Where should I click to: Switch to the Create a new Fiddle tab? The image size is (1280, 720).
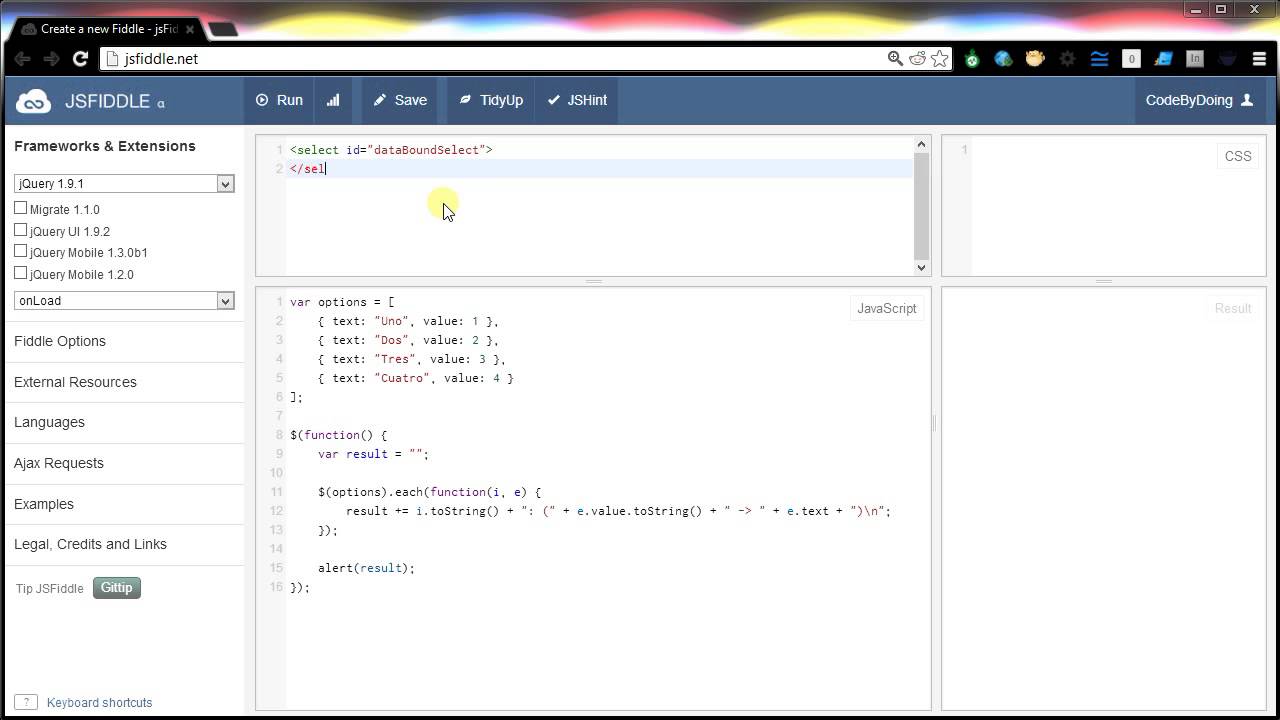point(108,29)
